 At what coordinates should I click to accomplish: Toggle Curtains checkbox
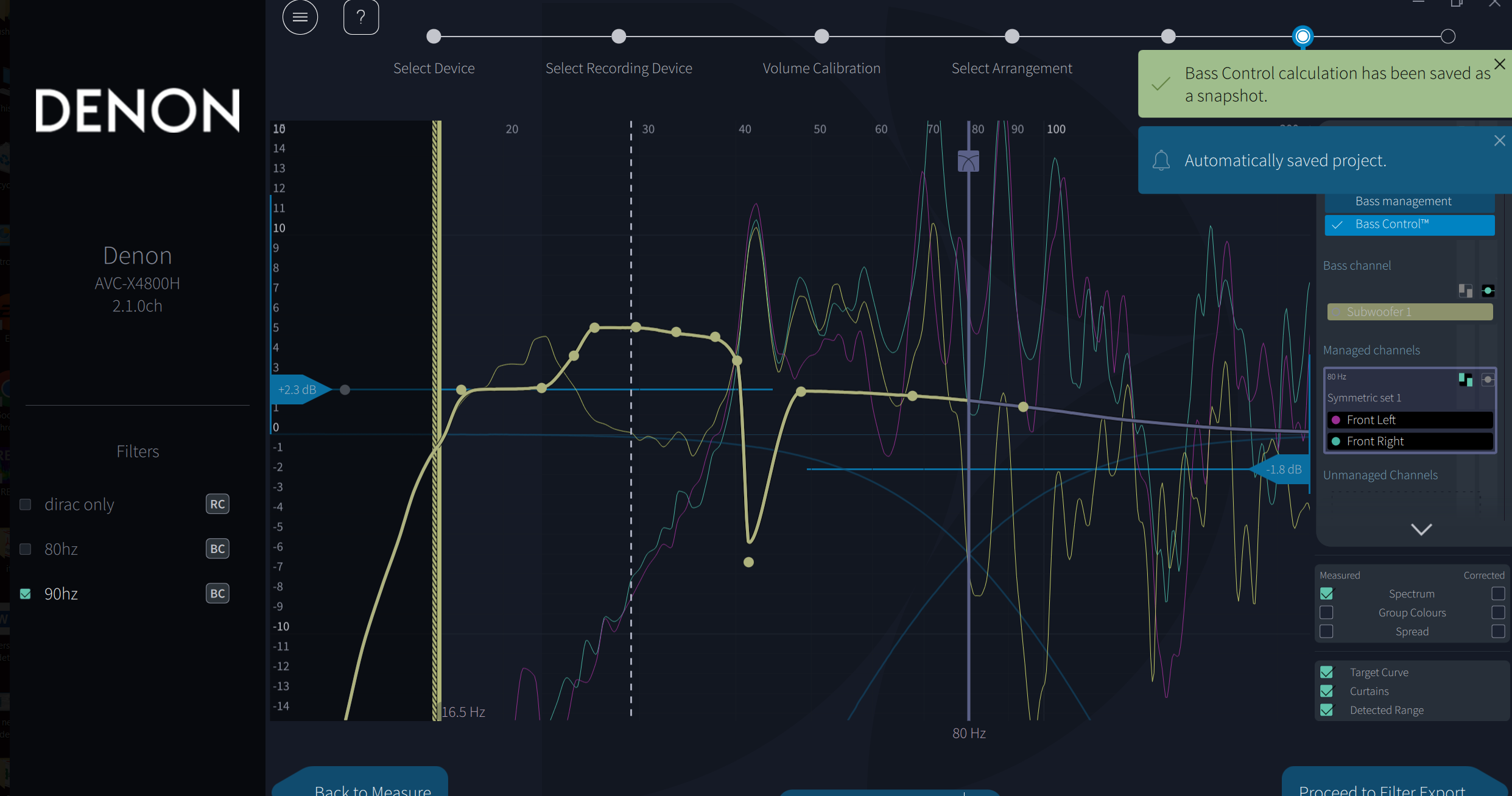[1326, 691]
